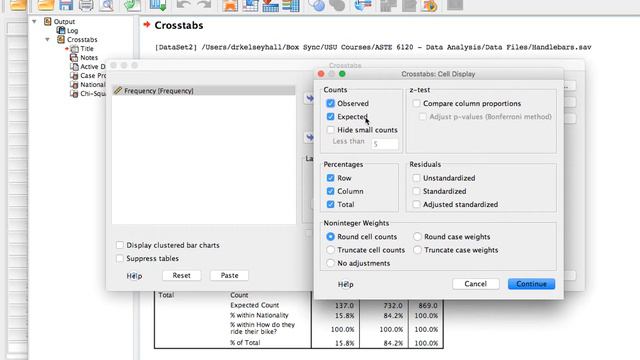This screenshot has height=360, width=640.
Task: Click the Less than value field
Action: [x=384, y=144]
